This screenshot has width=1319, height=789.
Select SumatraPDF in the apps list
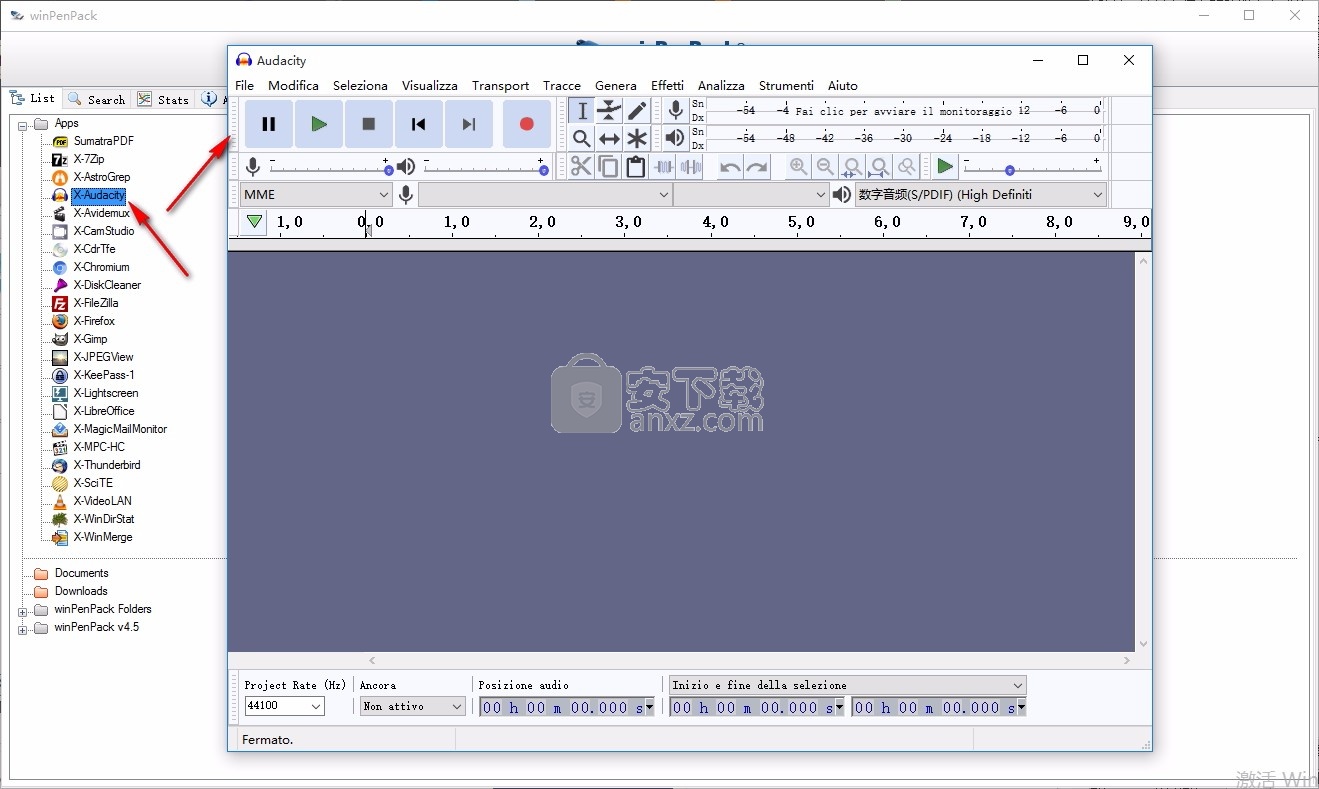click(x=103, y=141)
